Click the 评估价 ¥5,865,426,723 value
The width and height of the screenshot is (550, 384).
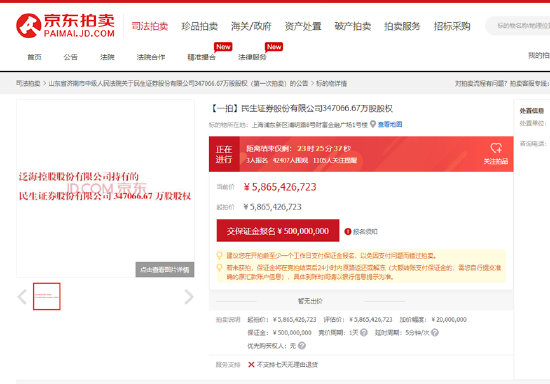point(371,319)
